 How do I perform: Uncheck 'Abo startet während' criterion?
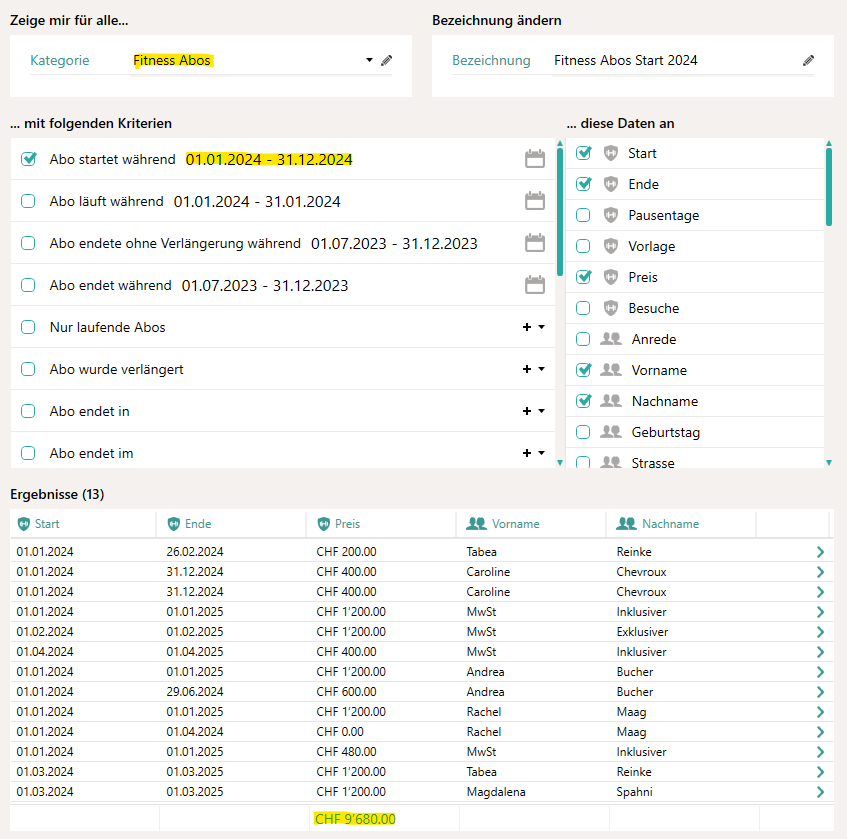(x=28, y=159)
